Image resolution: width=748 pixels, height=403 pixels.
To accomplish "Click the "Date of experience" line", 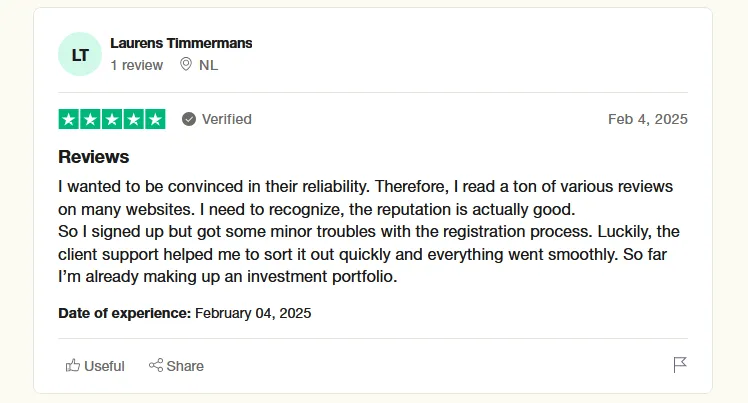I will pyautogui.click(x=185, y=313).
